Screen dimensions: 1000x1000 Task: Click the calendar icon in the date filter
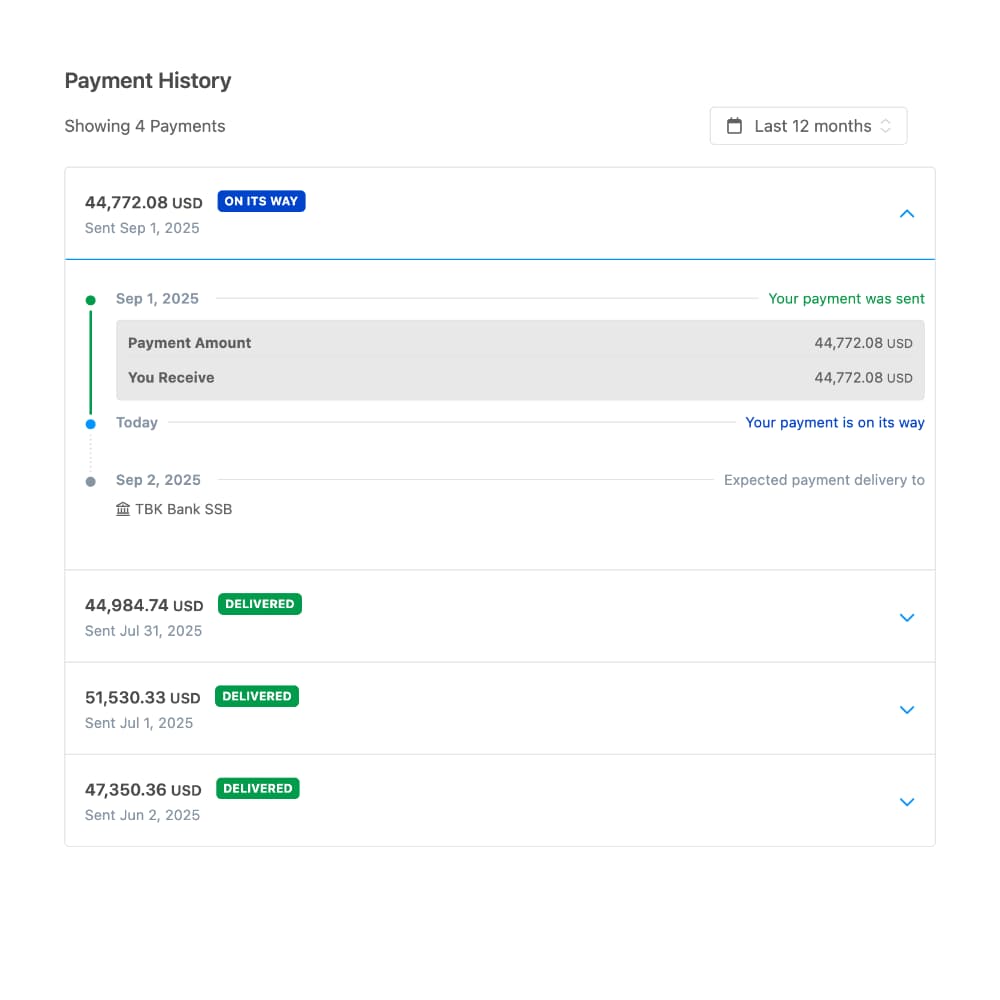click(734, 126)
